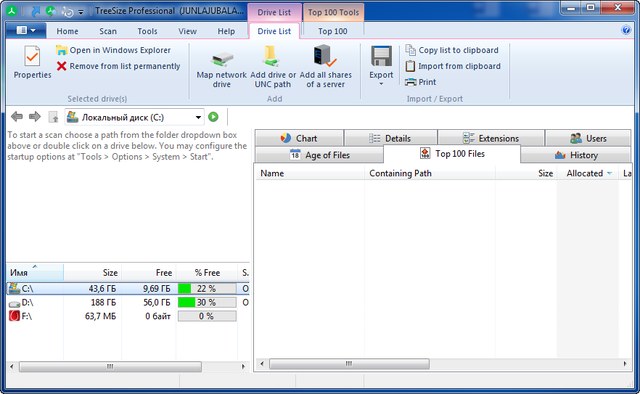Click the TreeSize app icon in title bar

point(11,11)
